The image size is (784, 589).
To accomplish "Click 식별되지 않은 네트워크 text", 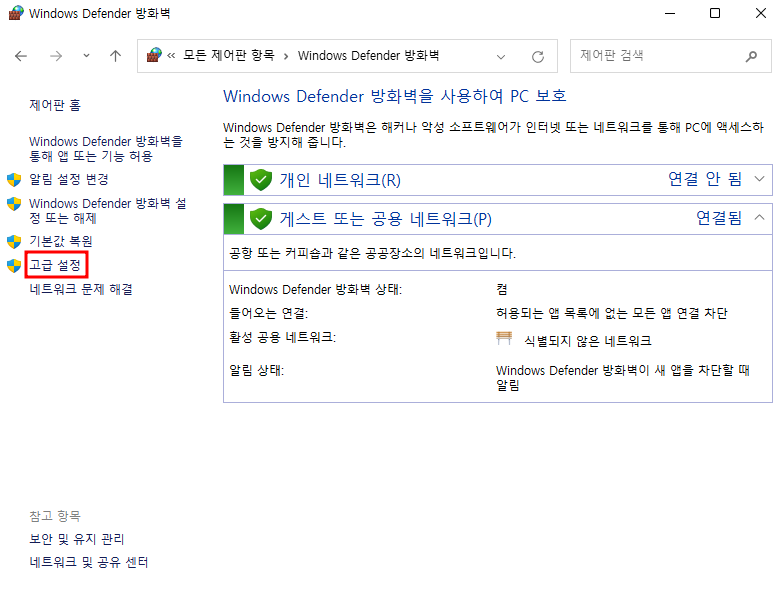I will point(588,341).
